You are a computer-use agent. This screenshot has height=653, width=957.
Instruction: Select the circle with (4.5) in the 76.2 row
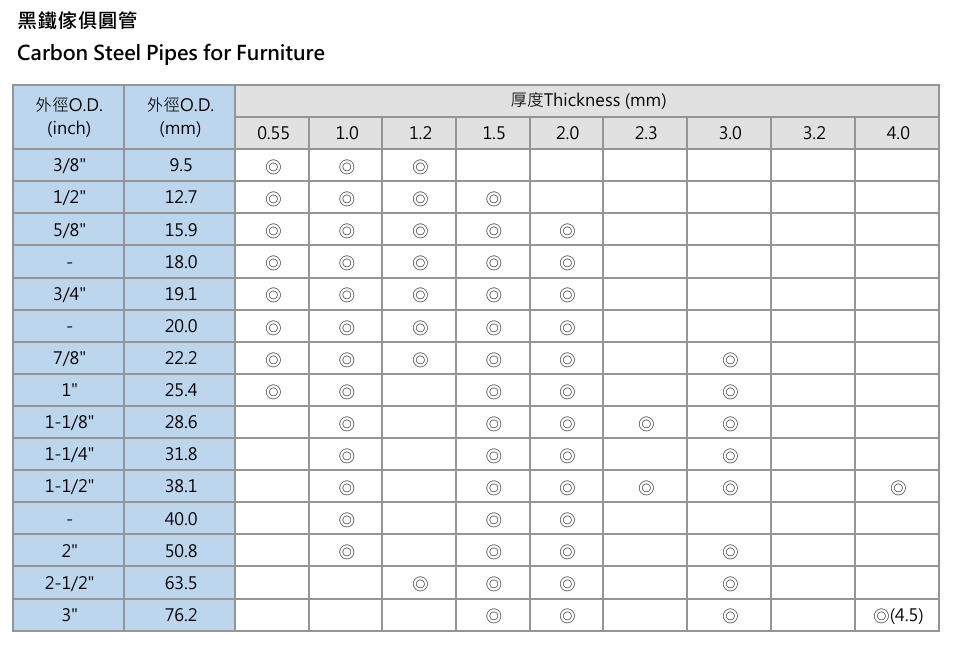tap(898, 615)
